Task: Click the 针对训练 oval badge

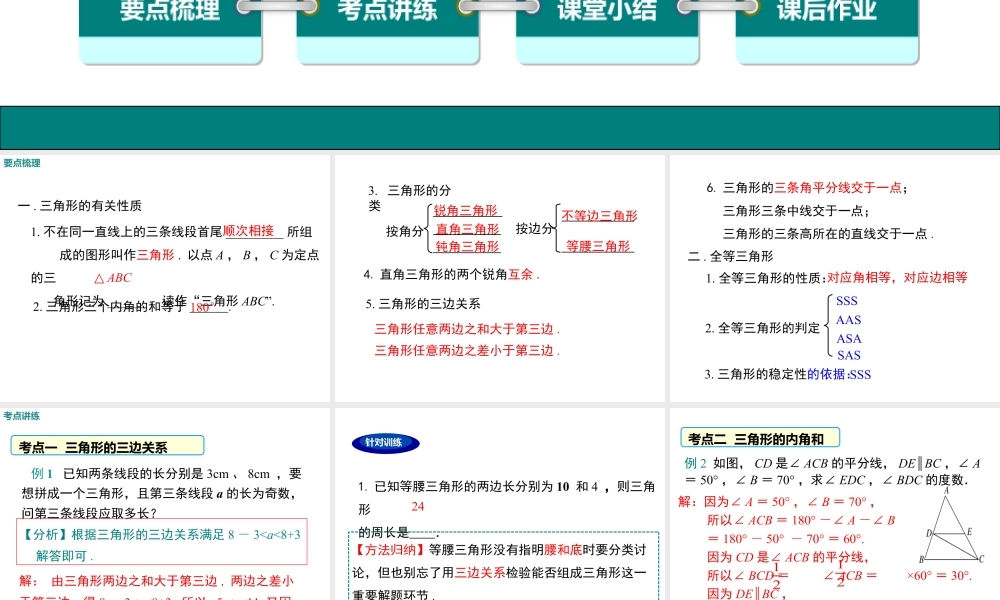Action: (x=386, y=443)
